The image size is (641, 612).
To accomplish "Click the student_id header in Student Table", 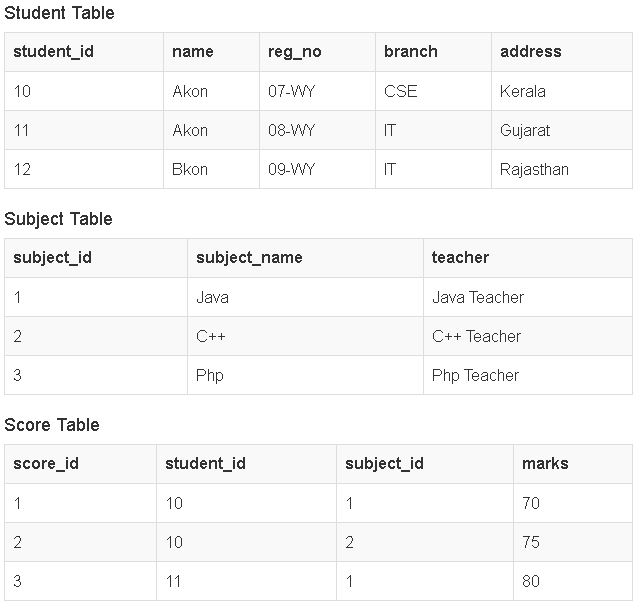I will point(53,52).
